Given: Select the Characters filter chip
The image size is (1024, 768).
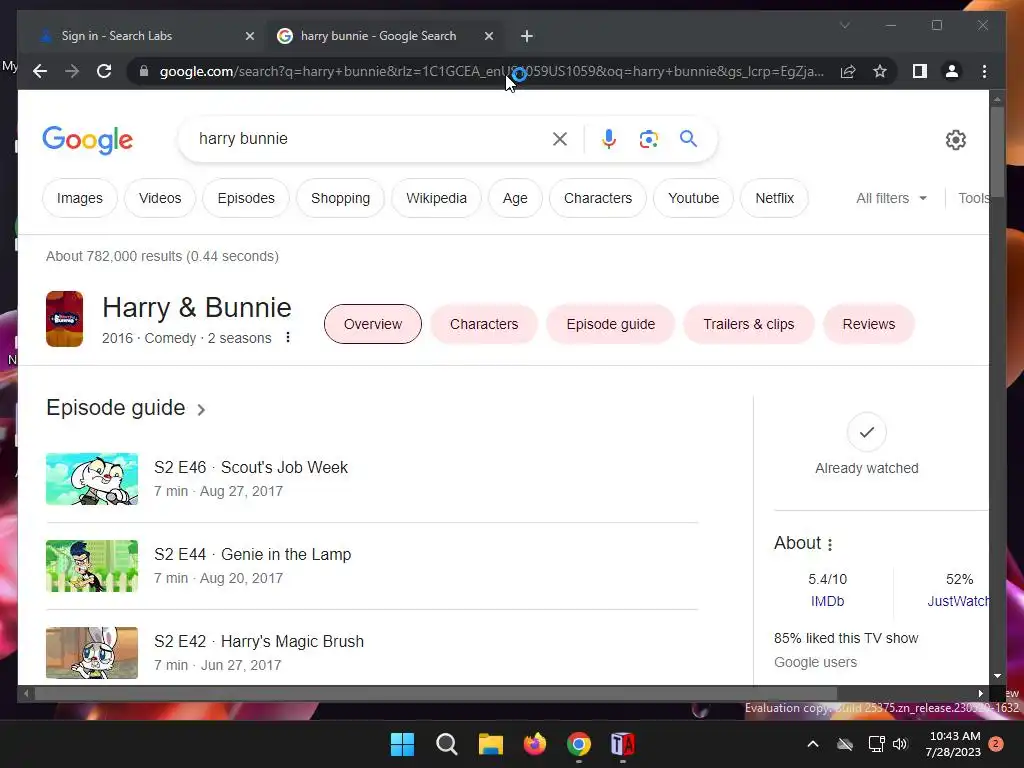Looking at the screenshot, I should click(x=598, y=198).
